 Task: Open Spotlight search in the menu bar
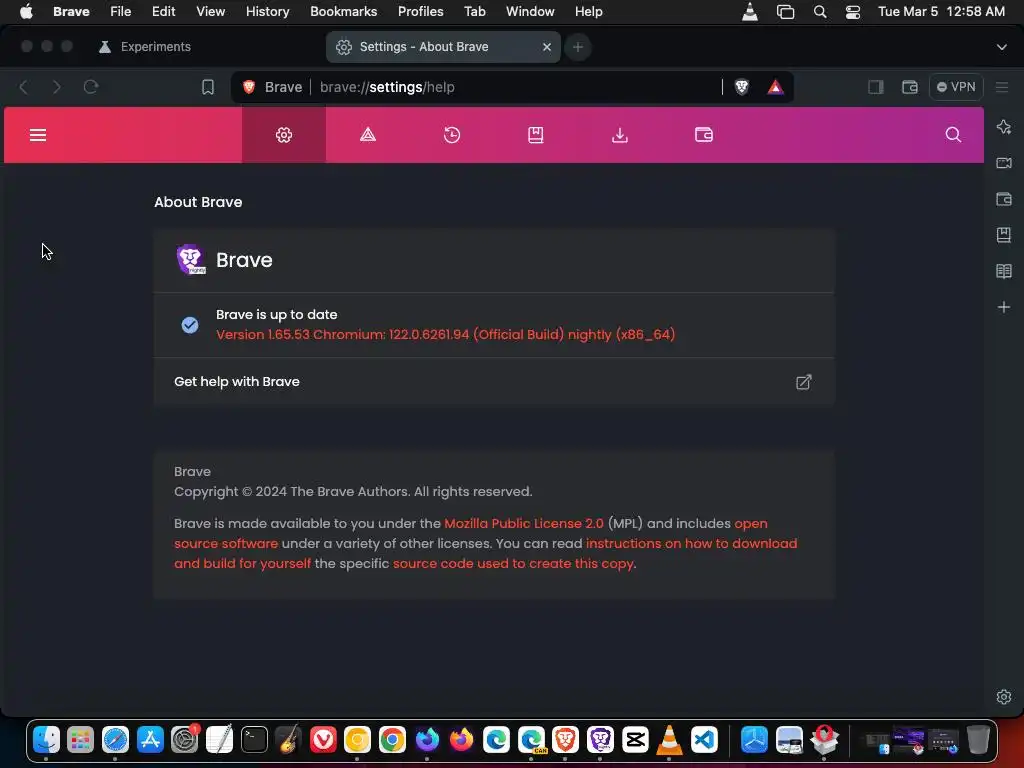click(820, 11)
